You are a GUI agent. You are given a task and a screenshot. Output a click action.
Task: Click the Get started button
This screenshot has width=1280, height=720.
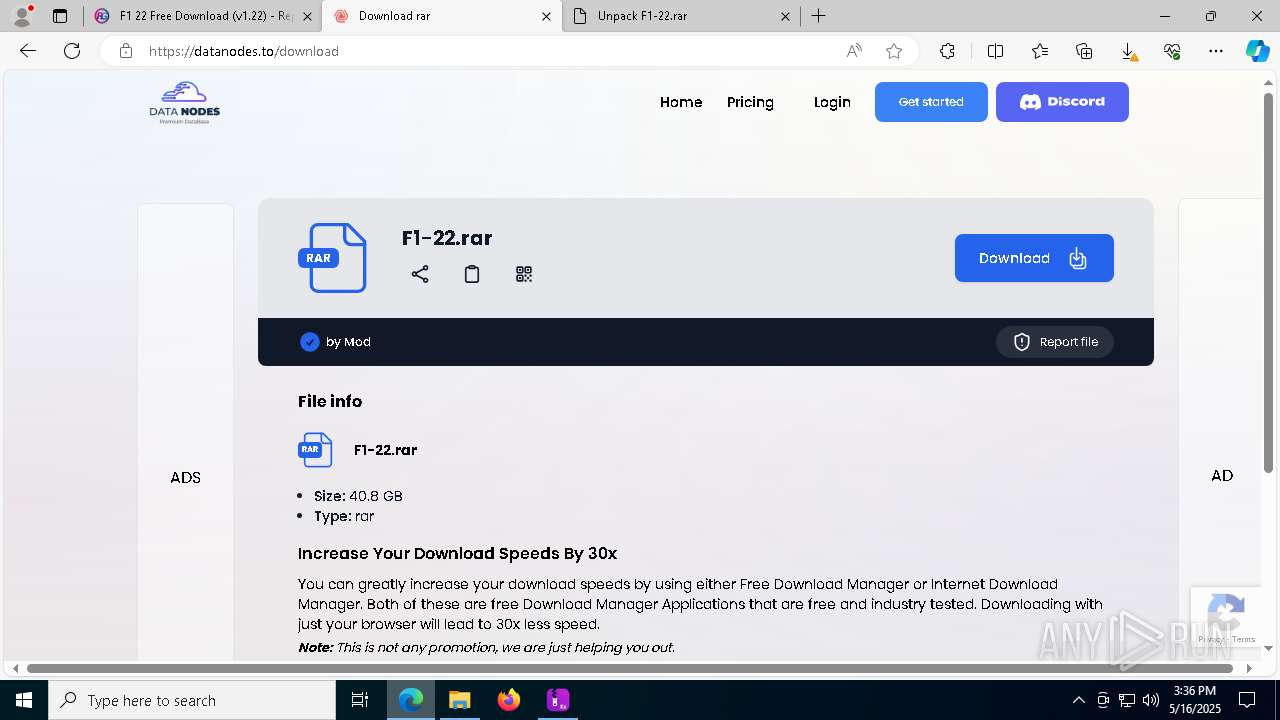931,102
